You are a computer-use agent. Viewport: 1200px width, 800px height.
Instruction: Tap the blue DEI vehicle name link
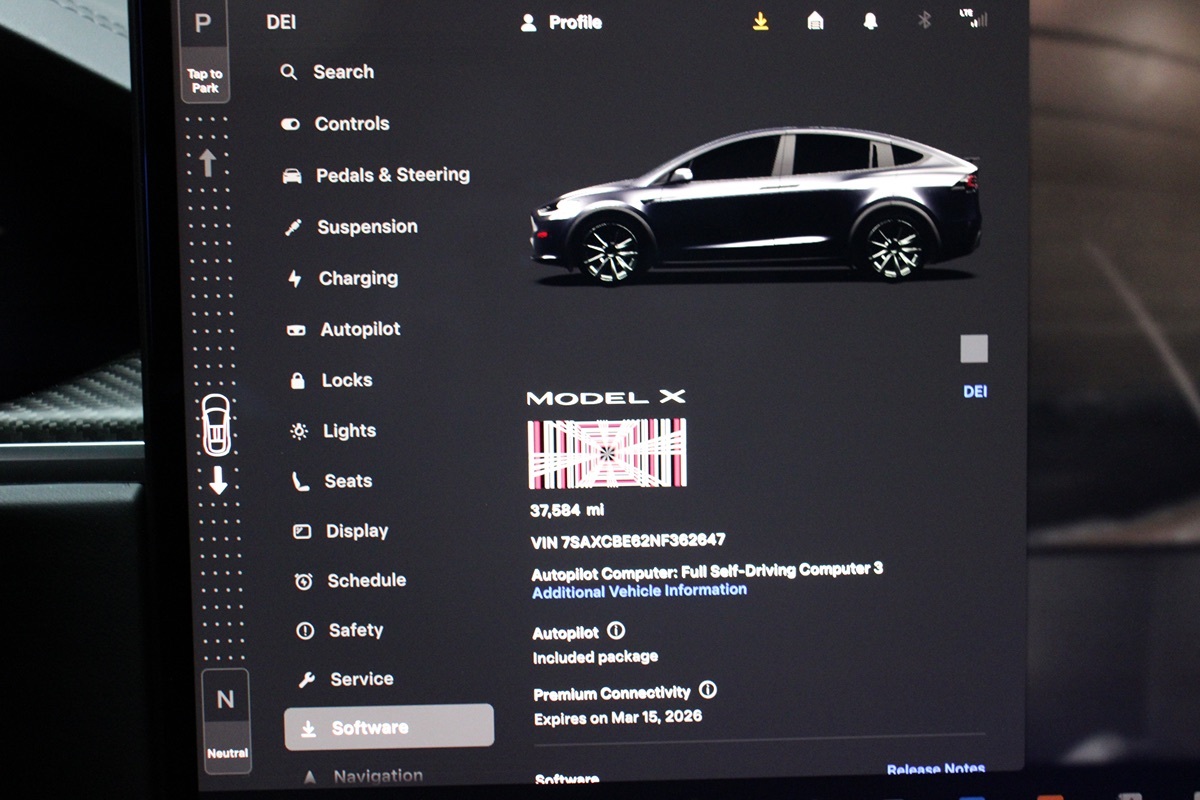coord(975,392)
